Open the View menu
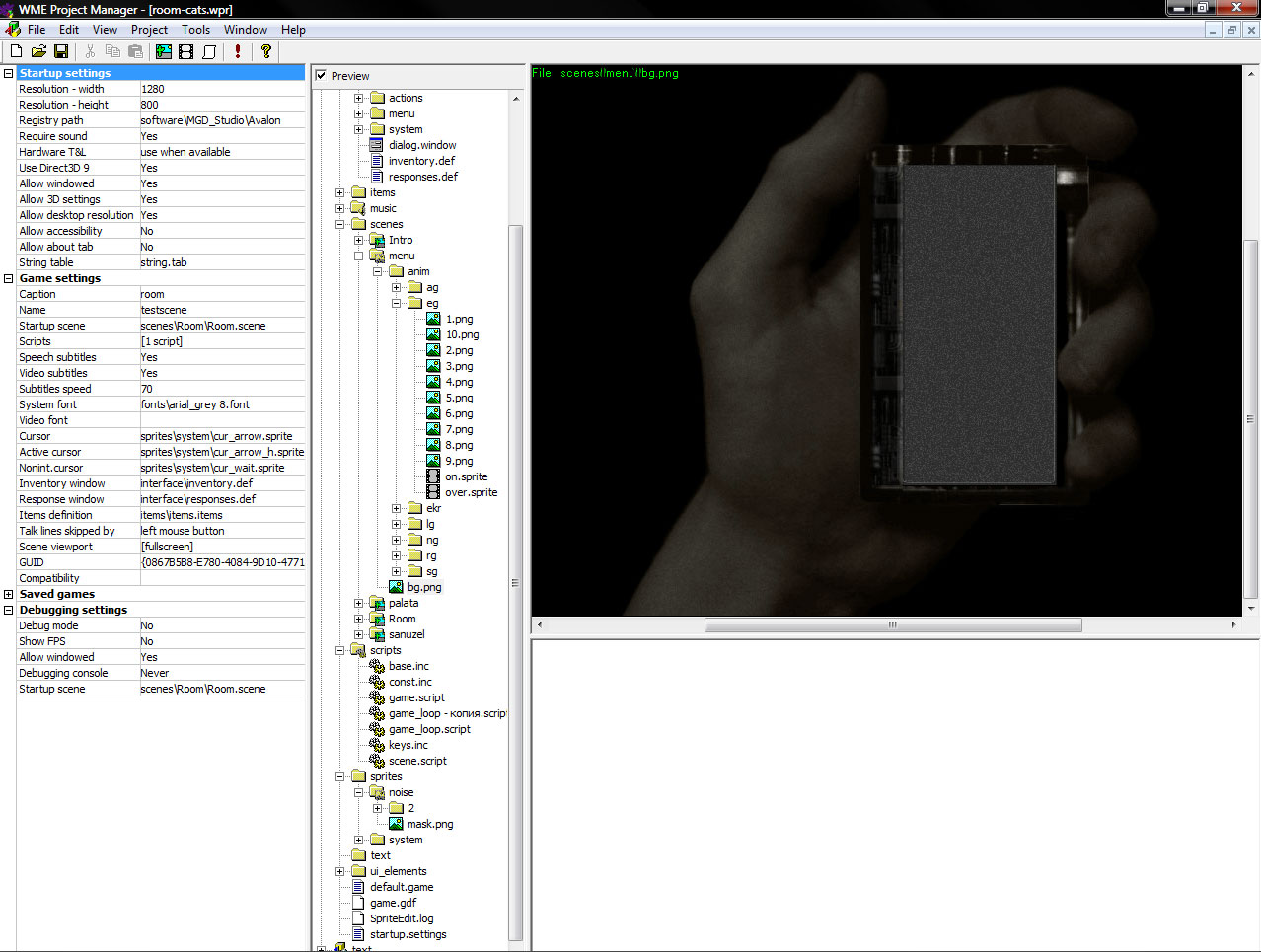1261x952 pixels. tap(105, 30)
